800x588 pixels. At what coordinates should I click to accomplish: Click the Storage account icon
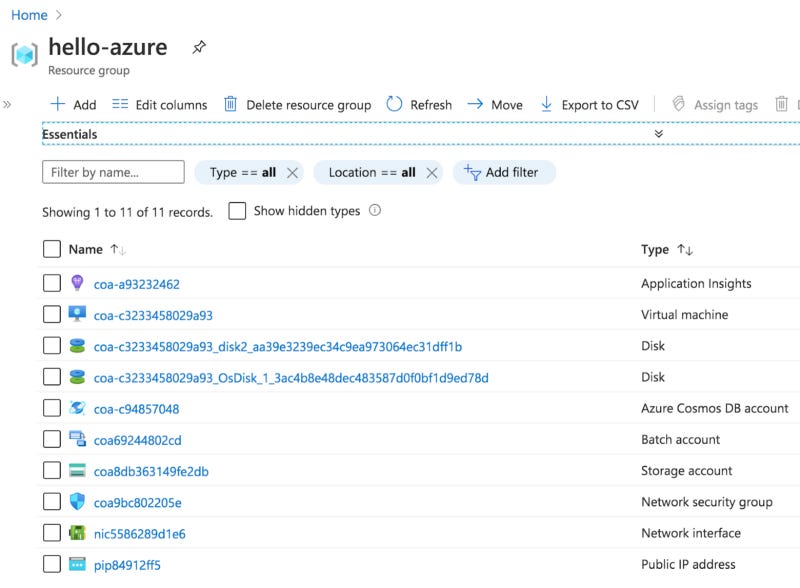[x=77, y=470]
